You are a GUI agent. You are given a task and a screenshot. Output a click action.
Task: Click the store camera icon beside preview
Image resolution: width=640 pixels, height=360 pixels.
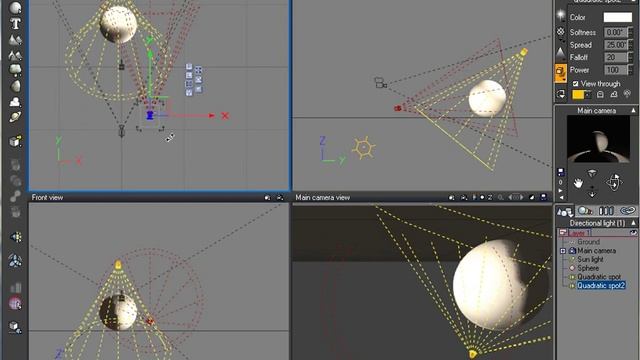pyautogui.click(x=561, y=172)
